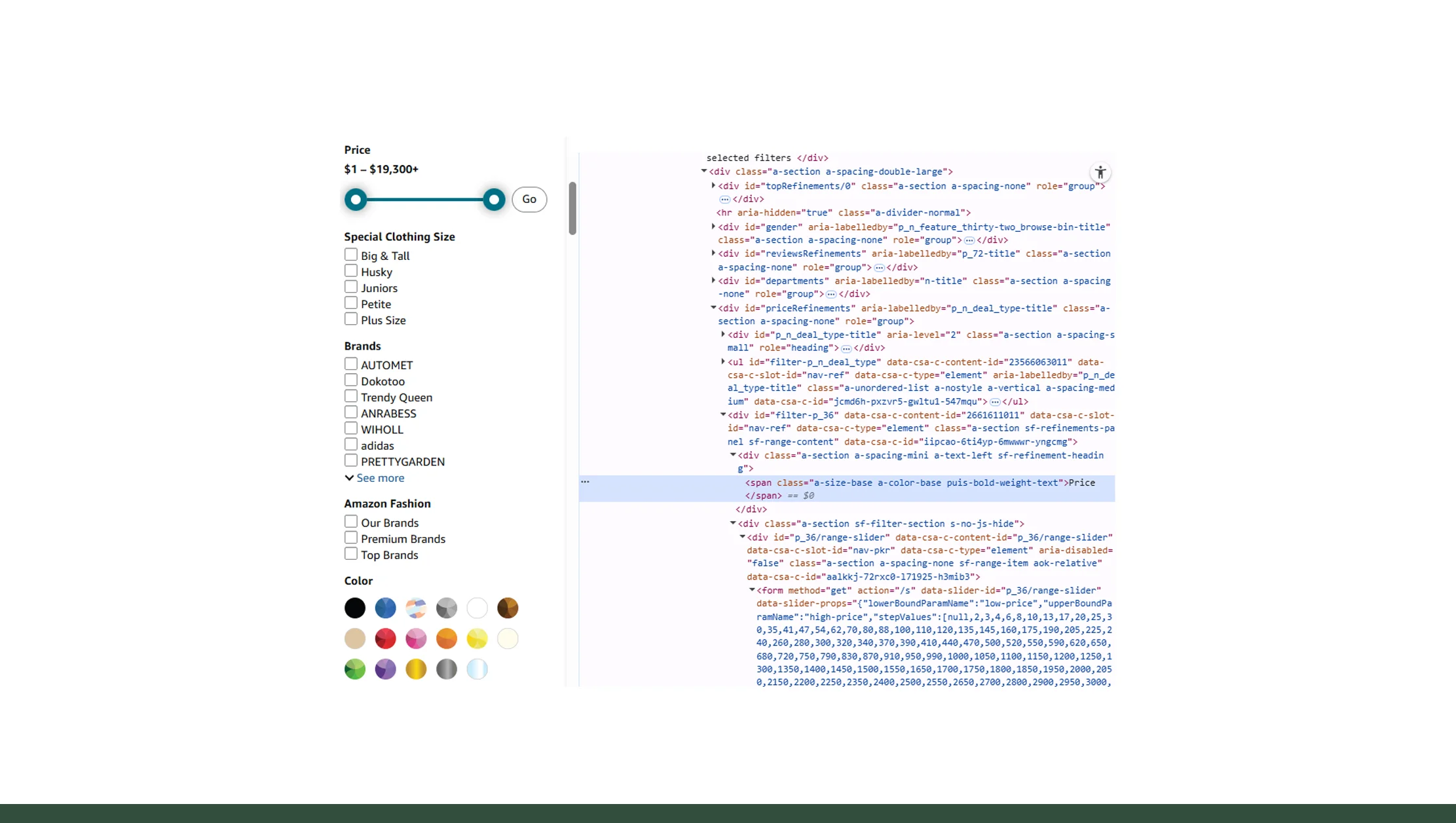Check the adidas brand checkbox
Screen dimensions: 1456x823
351,443
